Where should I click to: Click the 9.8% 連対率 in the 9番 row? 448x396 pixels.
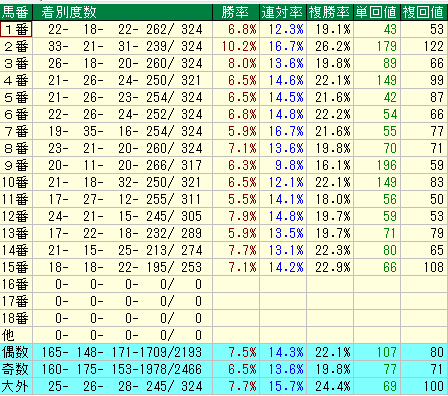pyautogui.click(x=289, y=165)
